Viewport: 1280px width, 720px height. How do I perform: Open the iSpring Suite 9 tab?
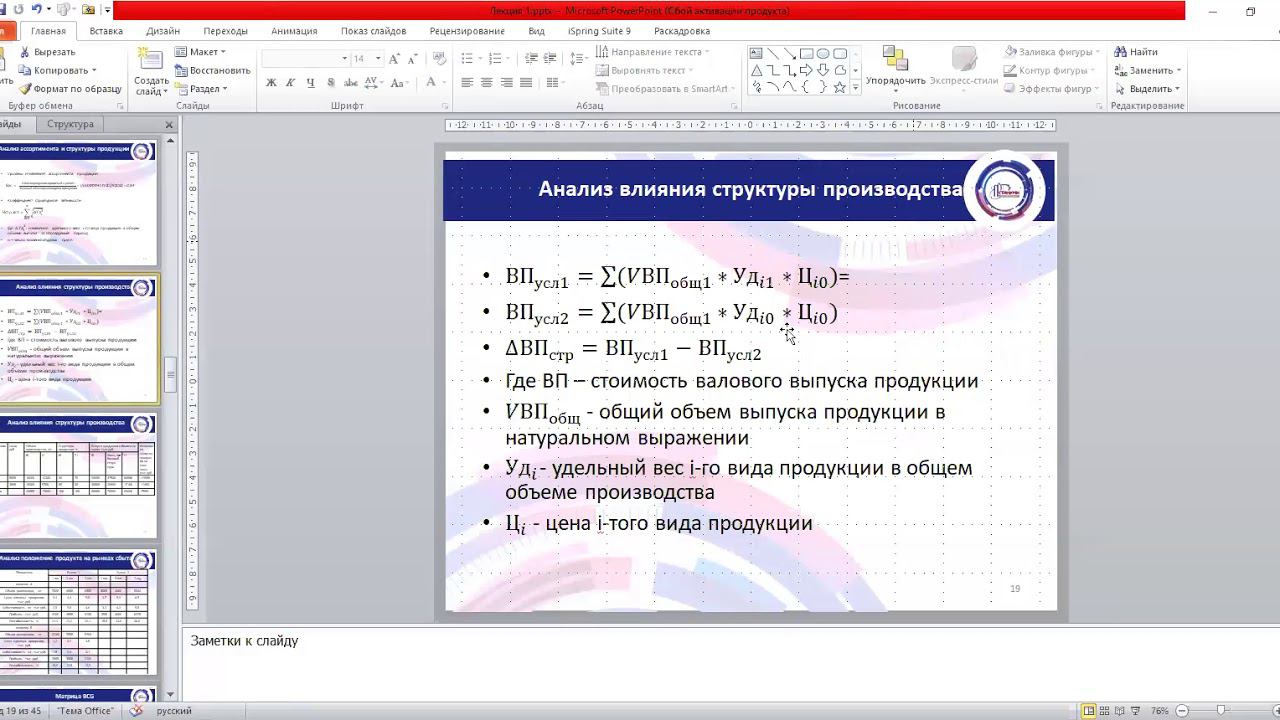[x=599, y=31]
